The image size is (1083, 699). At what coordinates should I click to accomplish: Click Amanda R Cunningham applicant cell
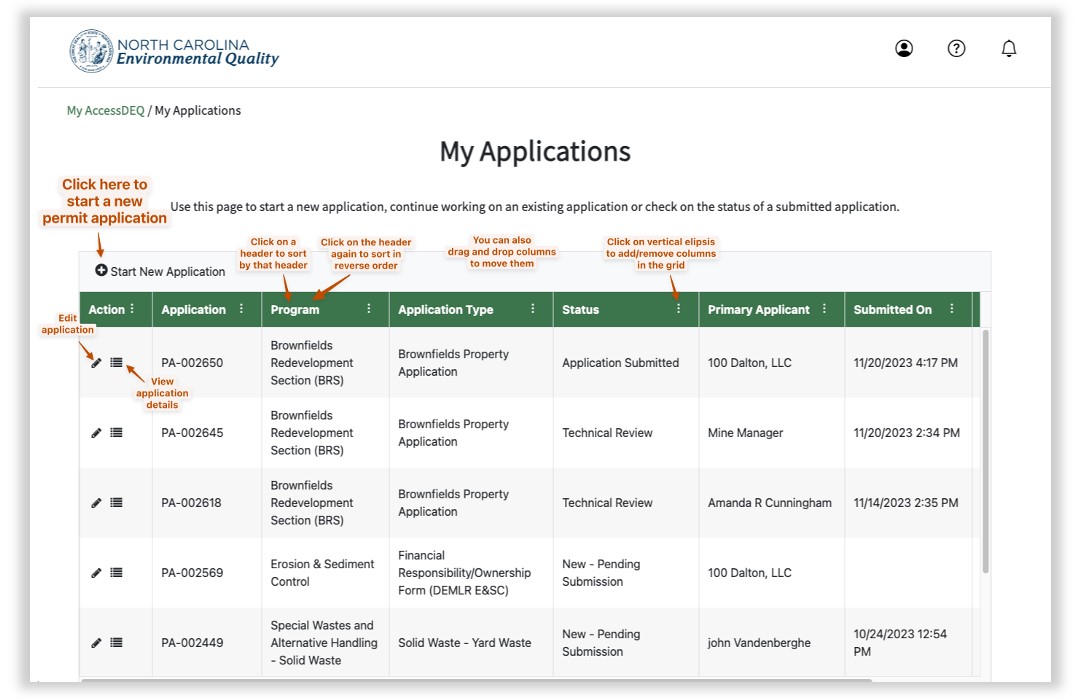click(769, 503)
